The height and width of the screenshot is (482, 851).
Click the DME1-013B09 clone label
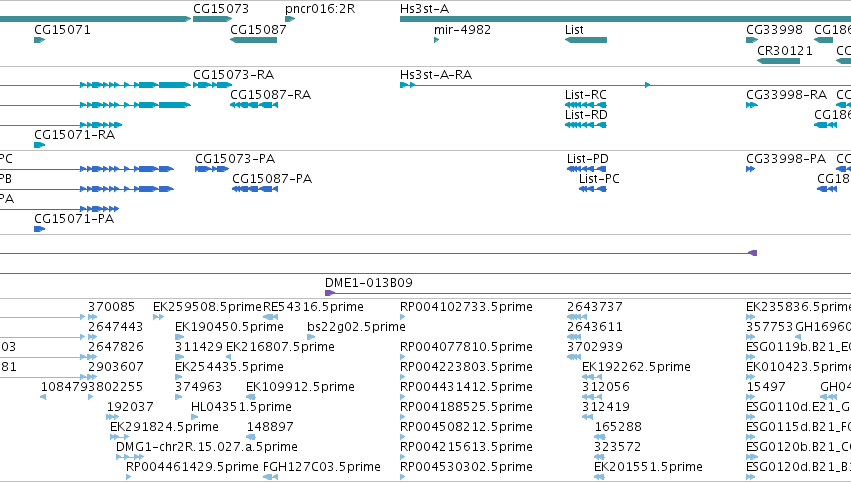[x=369, y=283]
